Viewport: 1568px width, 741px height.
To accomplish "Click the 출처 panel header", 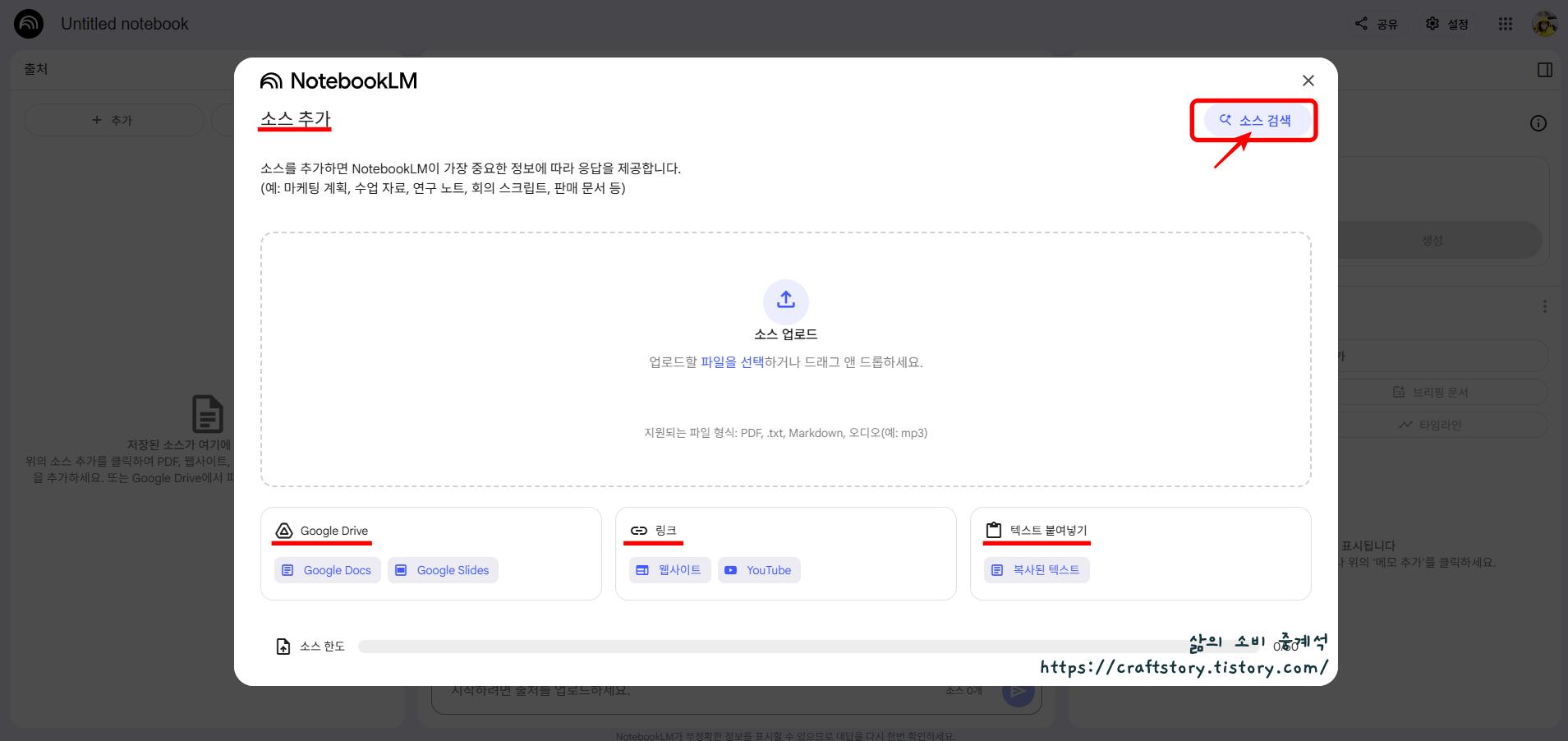I will (36, 69).
